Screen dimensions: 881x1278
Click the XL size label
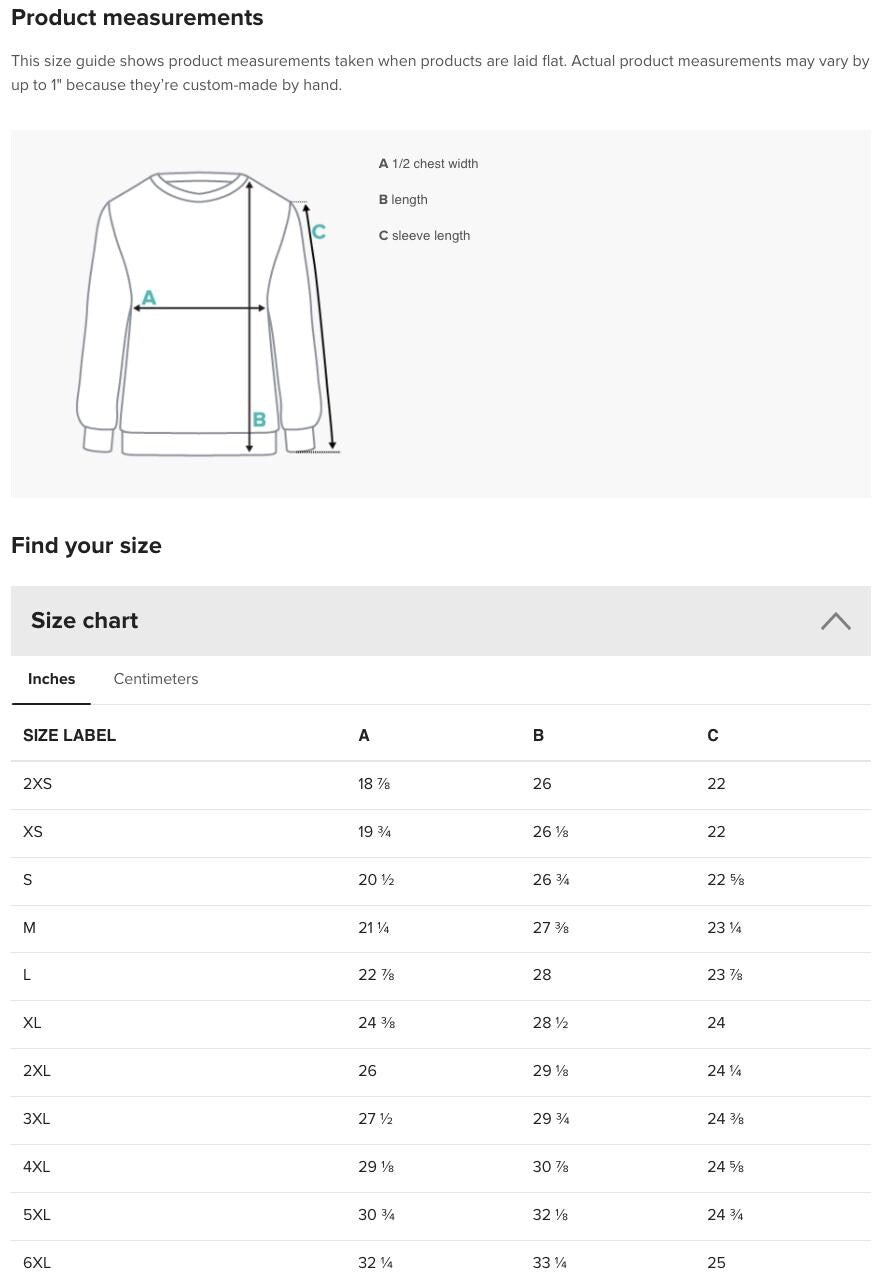32,1023
